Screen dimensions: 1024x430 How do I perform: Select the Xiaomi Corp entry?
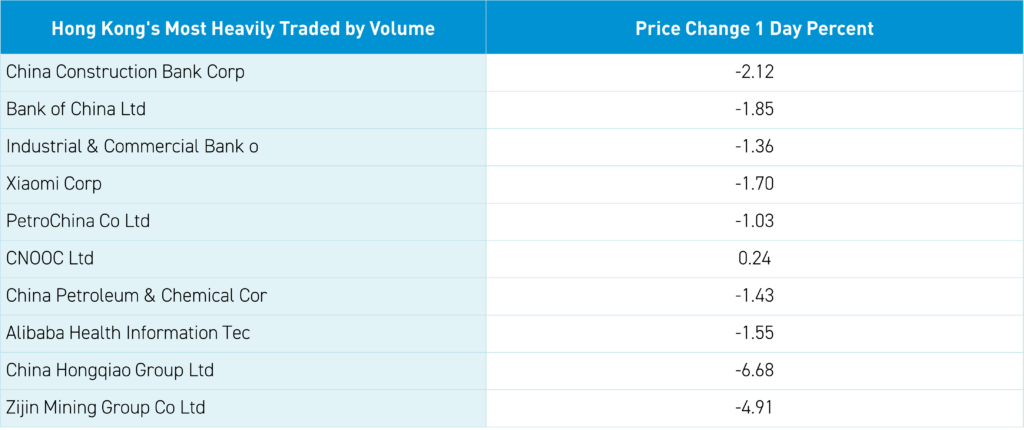tap(54, 184)
